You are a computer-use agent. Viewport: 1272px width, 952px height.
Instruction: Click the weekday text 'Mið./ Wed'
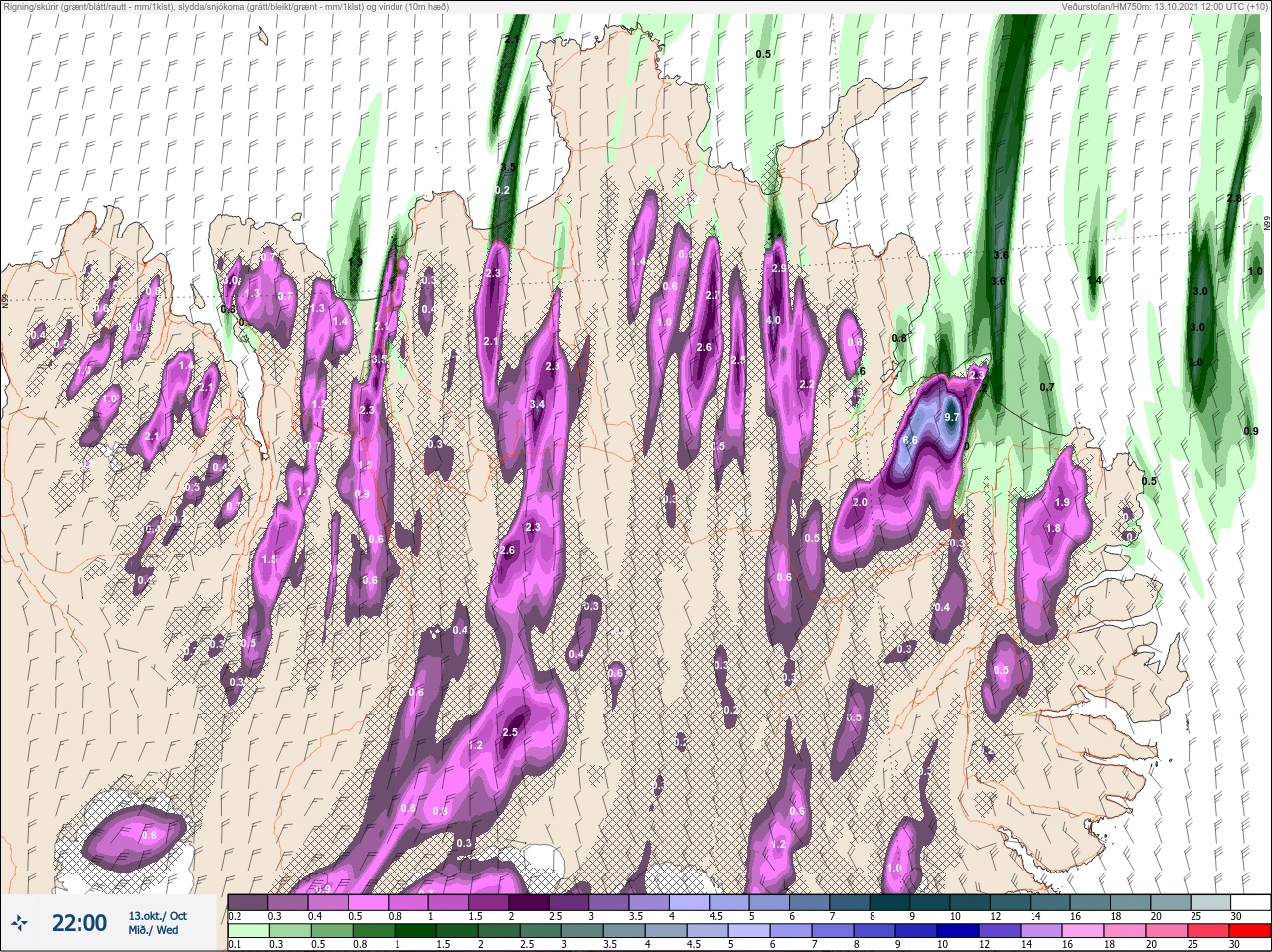point(153,930)
